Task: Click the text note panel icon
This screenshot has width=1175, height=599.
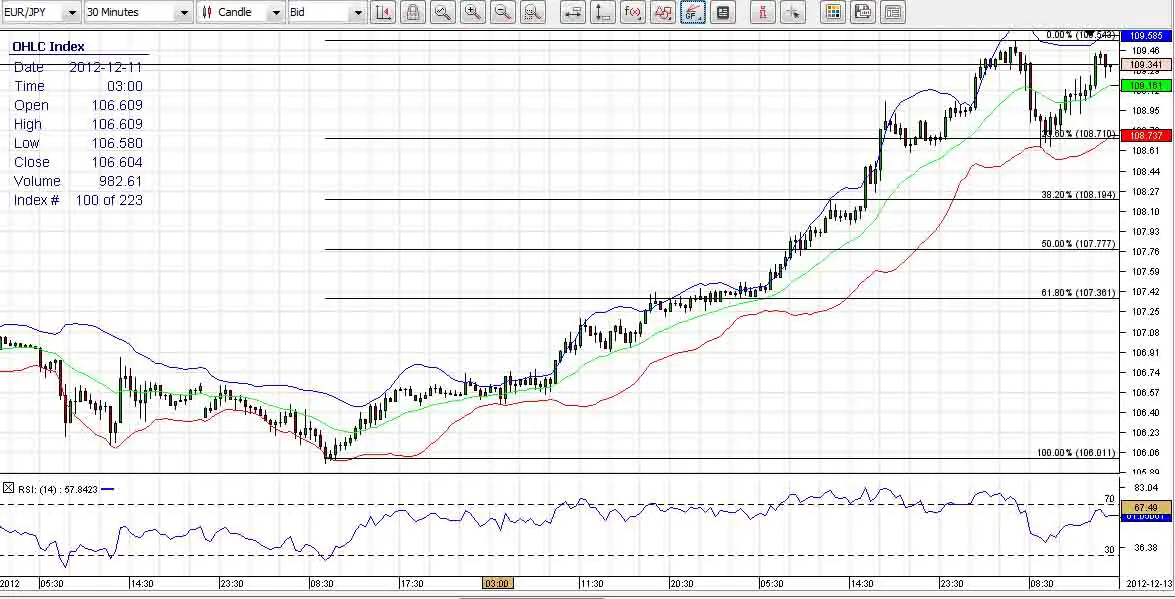Action: [x=722, y=12]
